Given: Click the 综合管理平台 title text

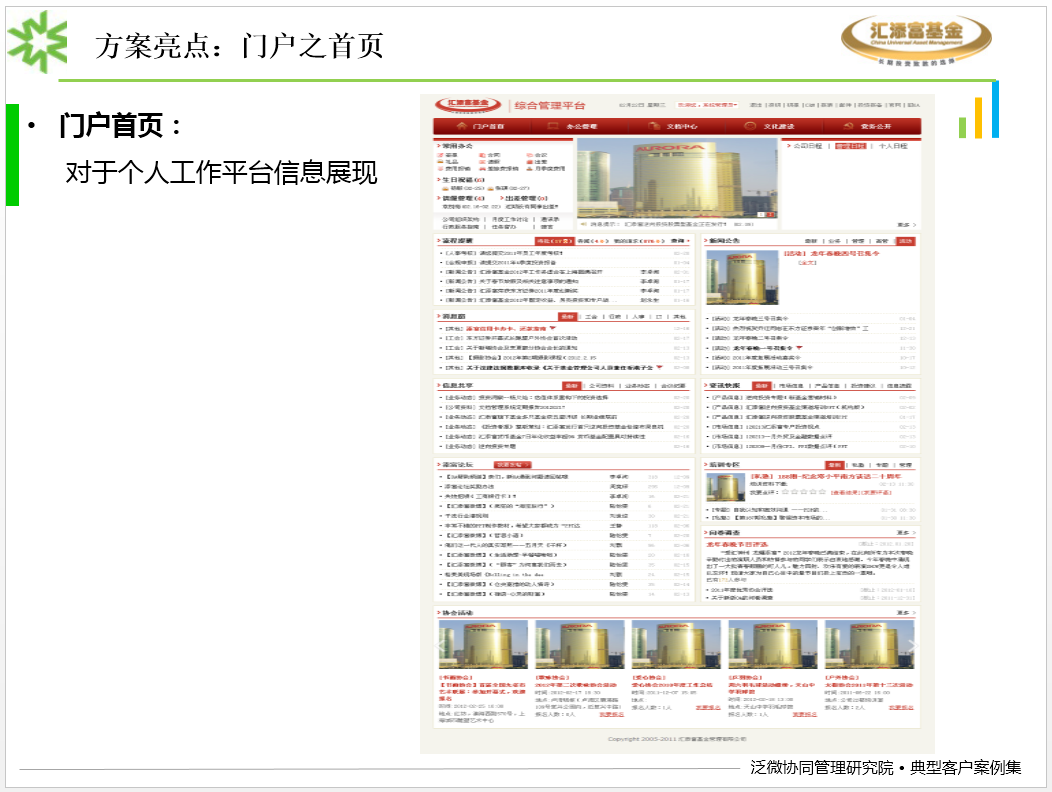Looking at the screenshot, I should (x=549, y=105).
